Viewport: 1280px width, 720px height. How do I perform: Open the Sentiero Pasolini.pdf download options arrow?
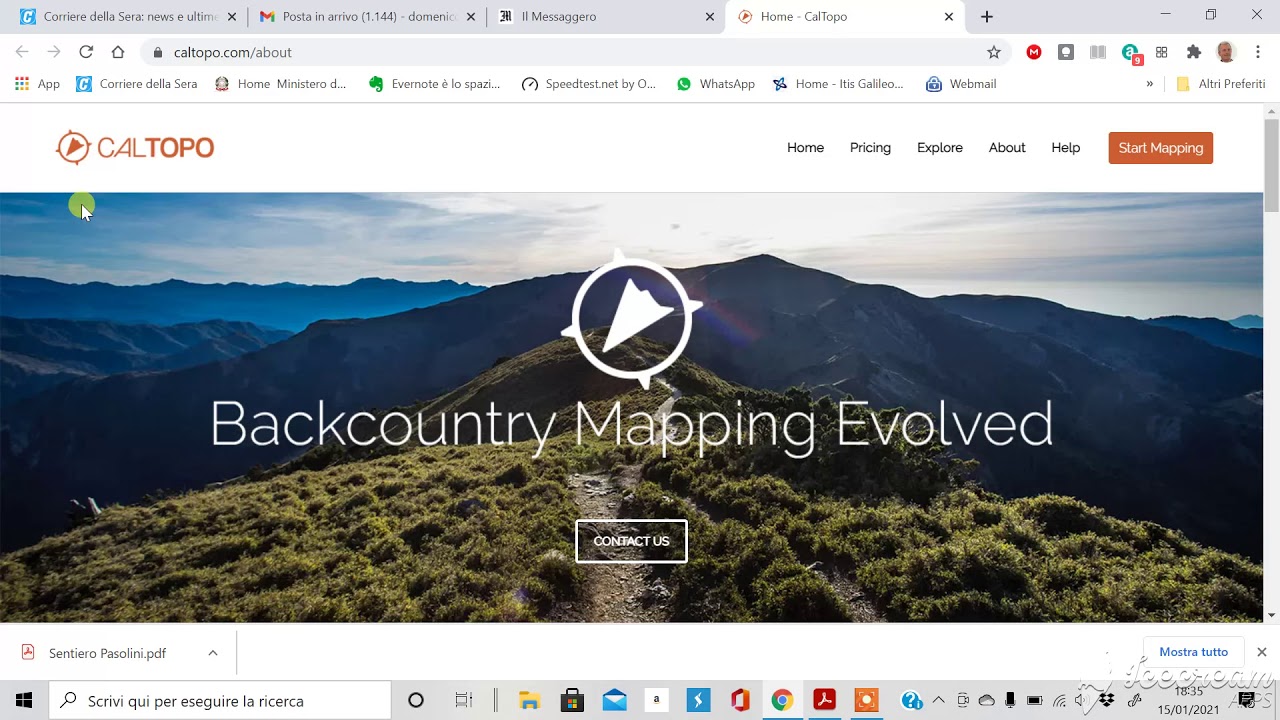tap(213, 653)
